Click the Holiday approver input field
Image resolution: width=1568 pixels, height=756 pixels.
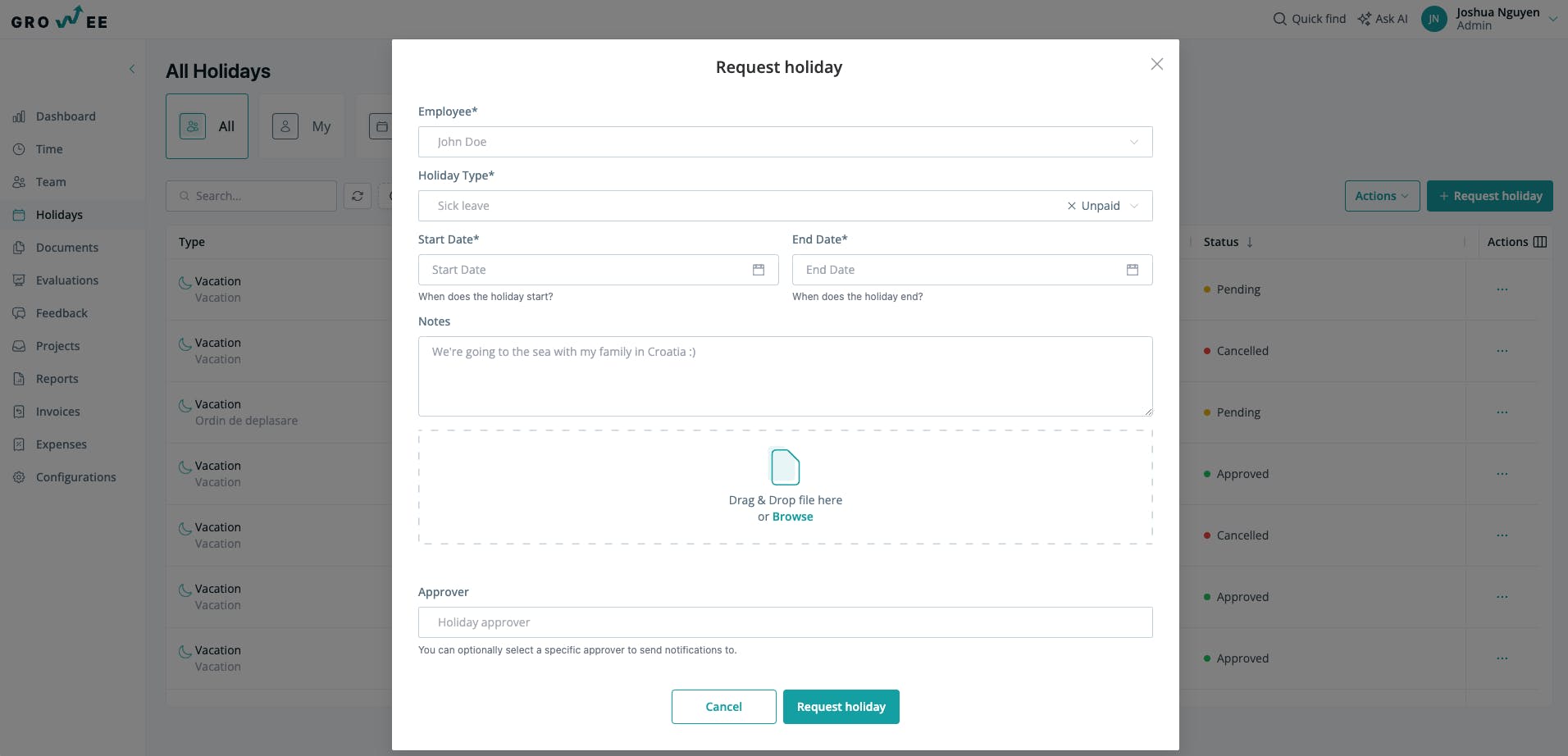(x=786, y=622)
